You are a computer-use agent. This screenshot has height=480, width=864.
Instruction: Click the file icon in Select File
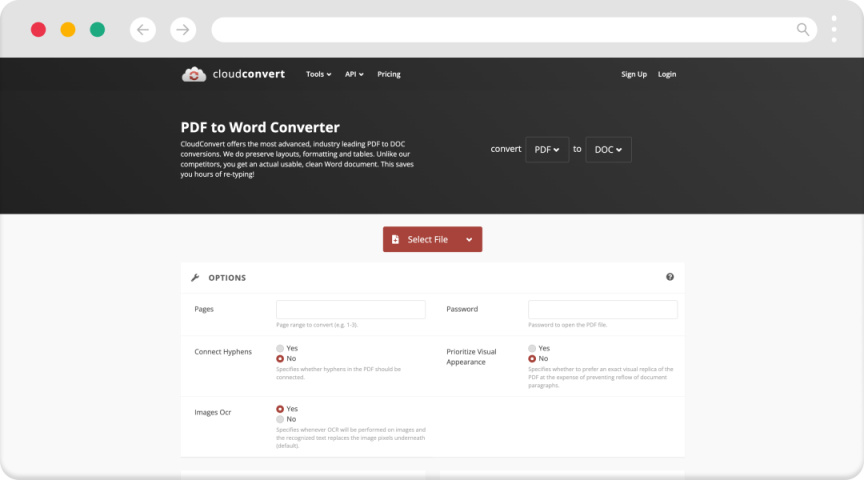[x=395, y=239]
